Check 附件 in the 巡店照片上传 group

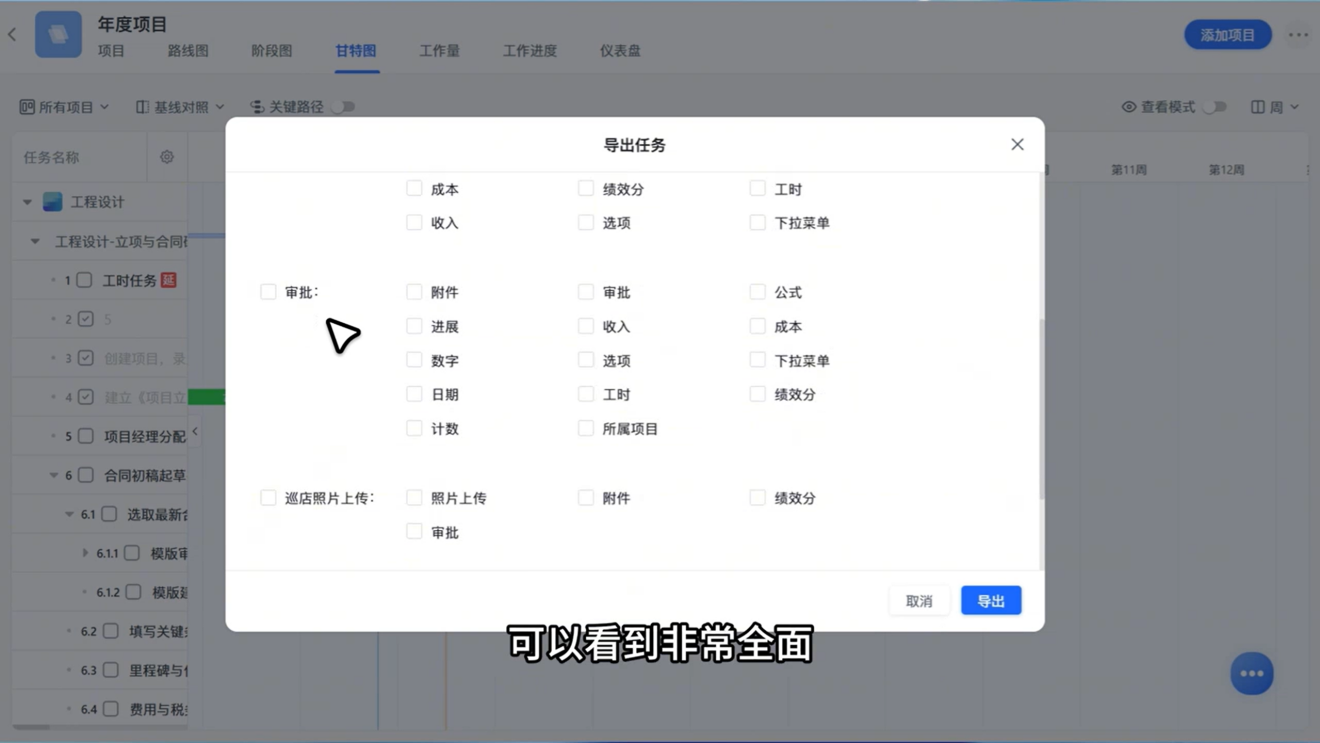click(x=586, y=497)
